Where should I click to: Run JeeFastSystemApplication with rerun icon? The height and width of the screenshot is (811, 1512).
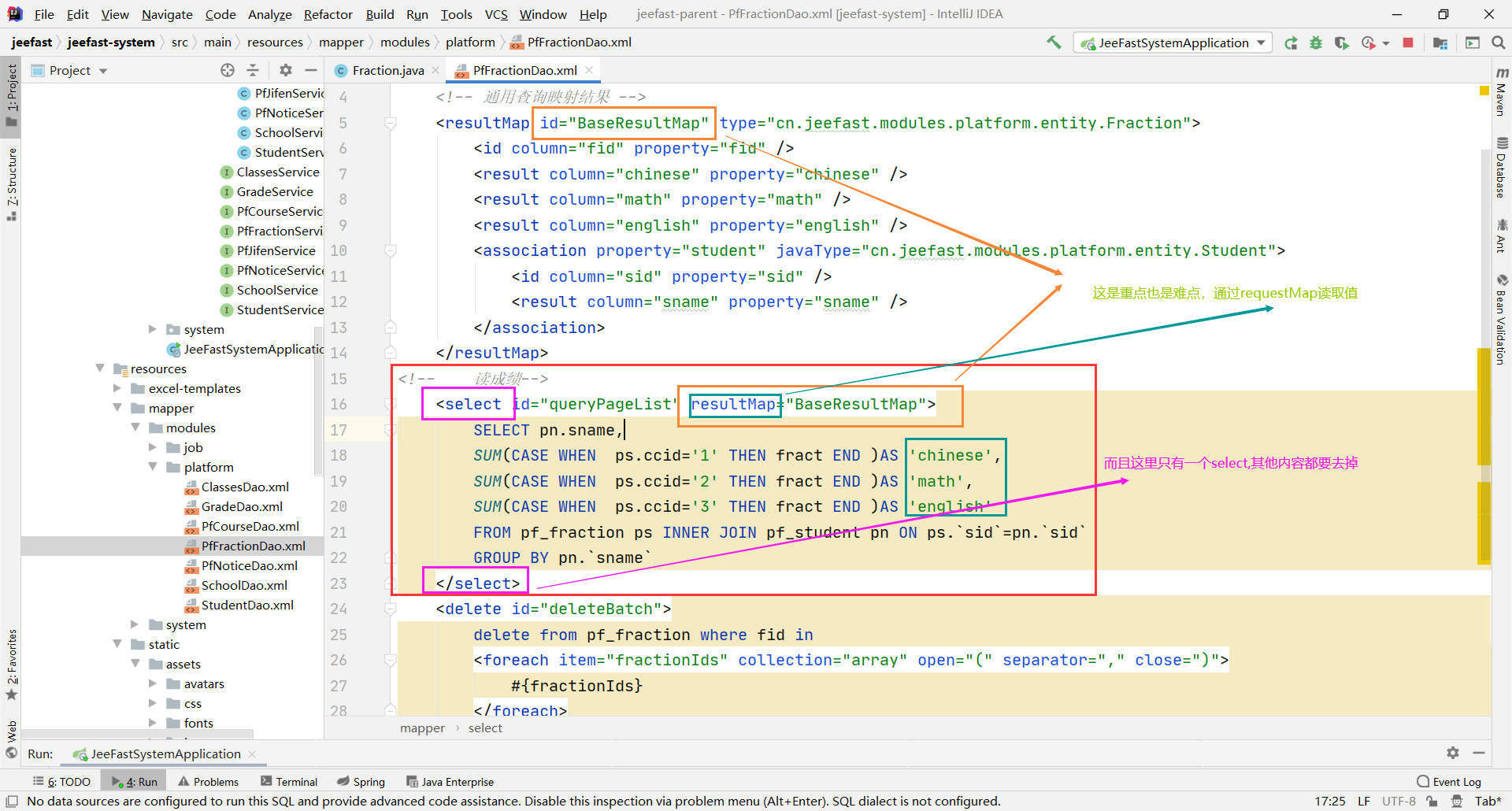[1291, 43]
